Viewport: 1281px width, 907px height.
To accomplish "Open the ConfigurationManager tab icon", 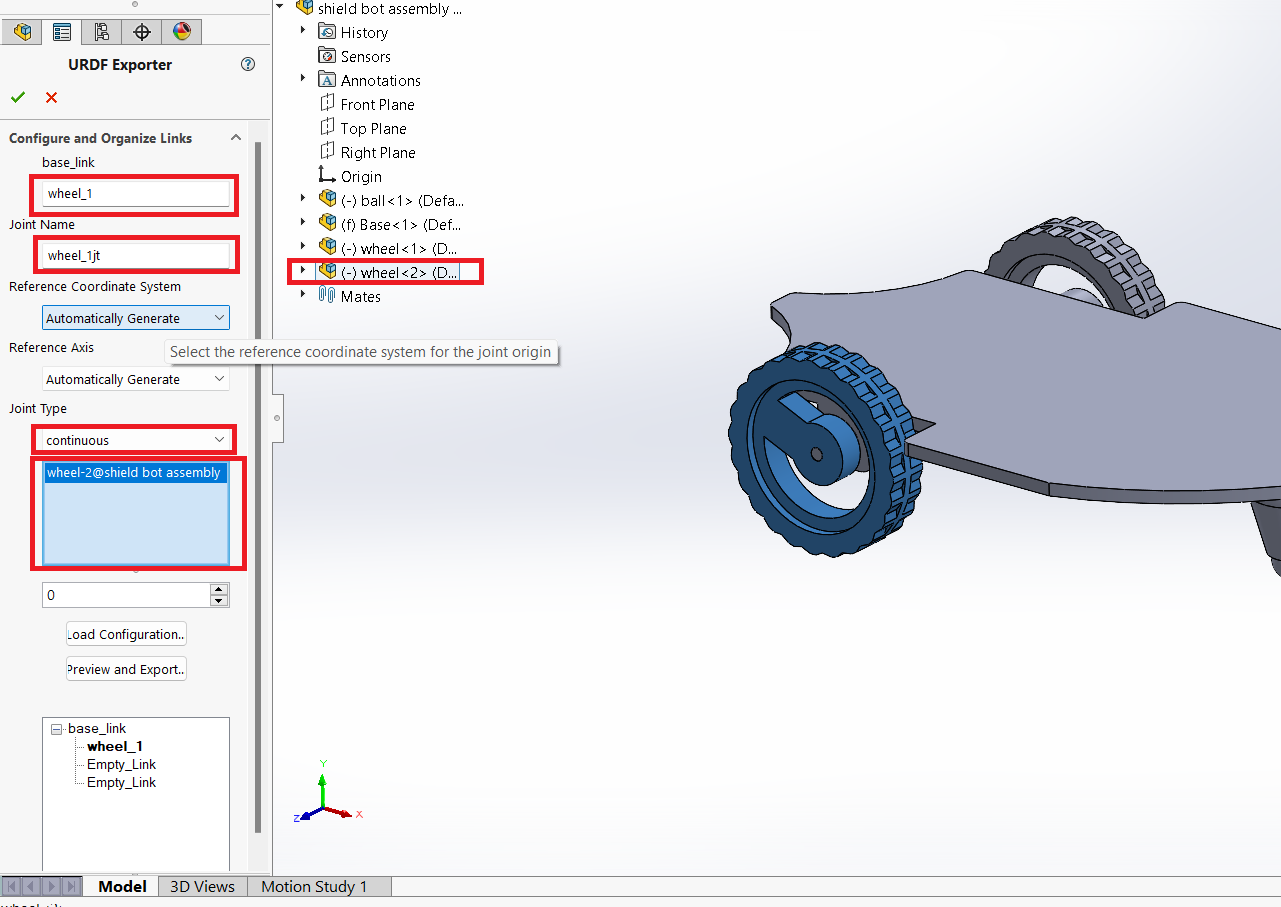I will coord(102,32).
